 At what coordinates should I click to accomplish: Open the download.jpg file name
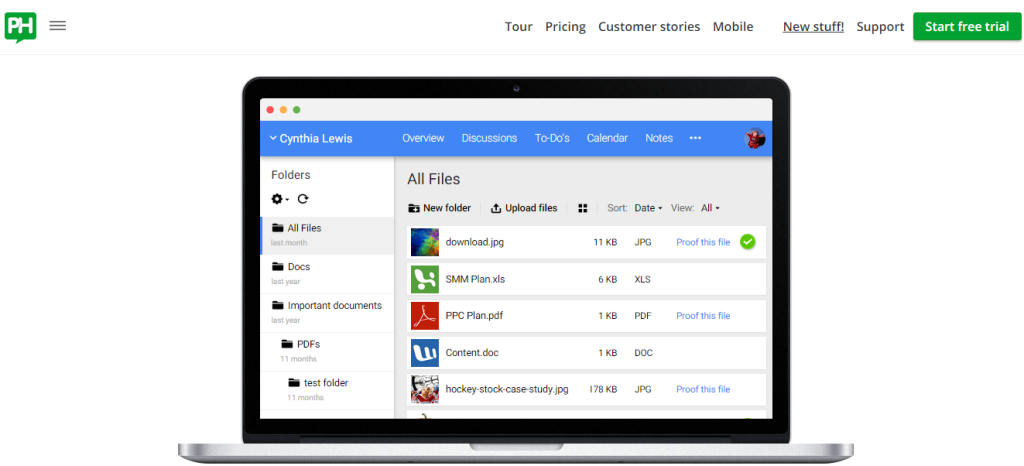[475, 242]
